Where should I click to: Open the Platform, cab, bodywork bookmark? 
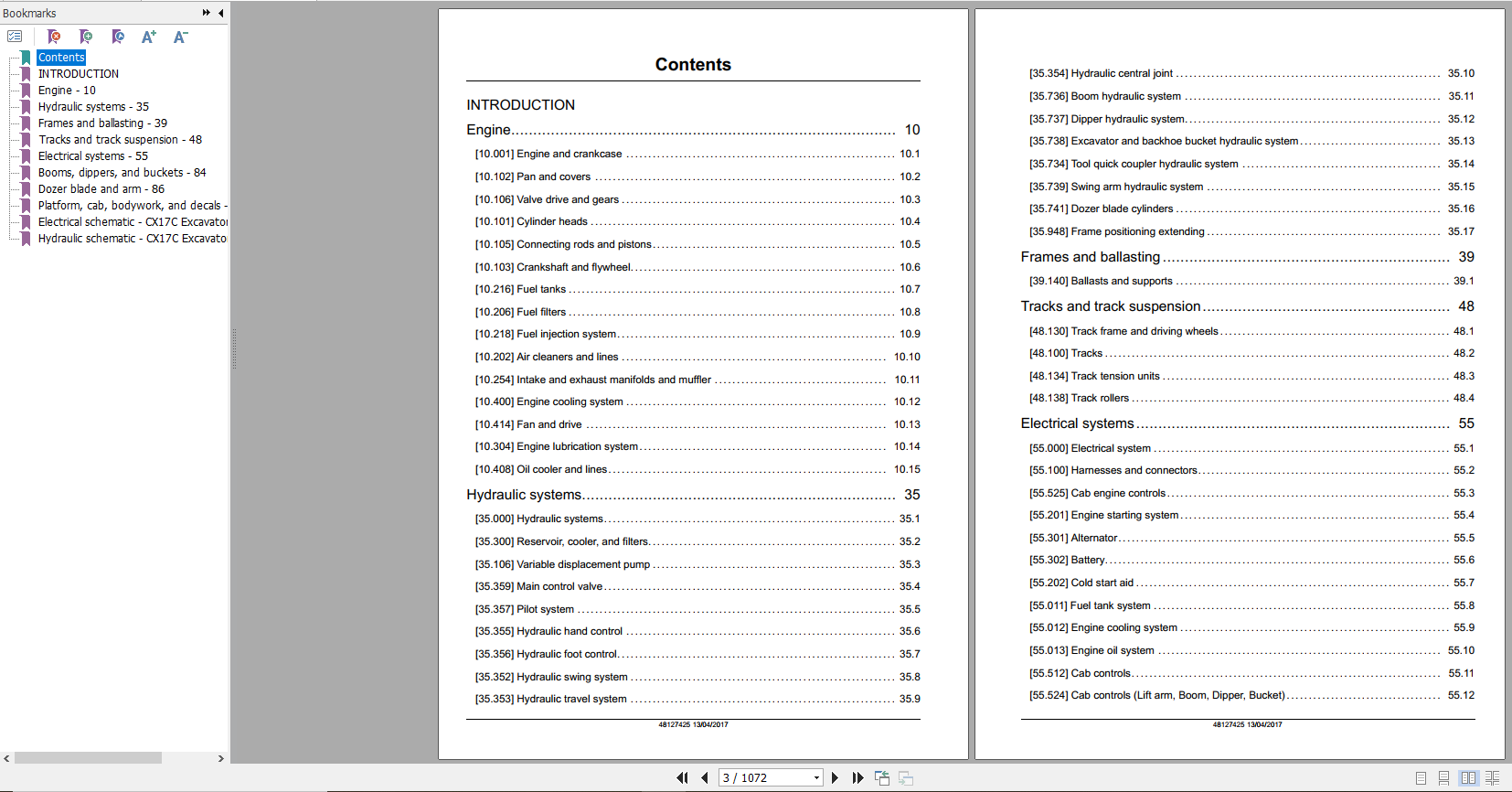(133, 206)
